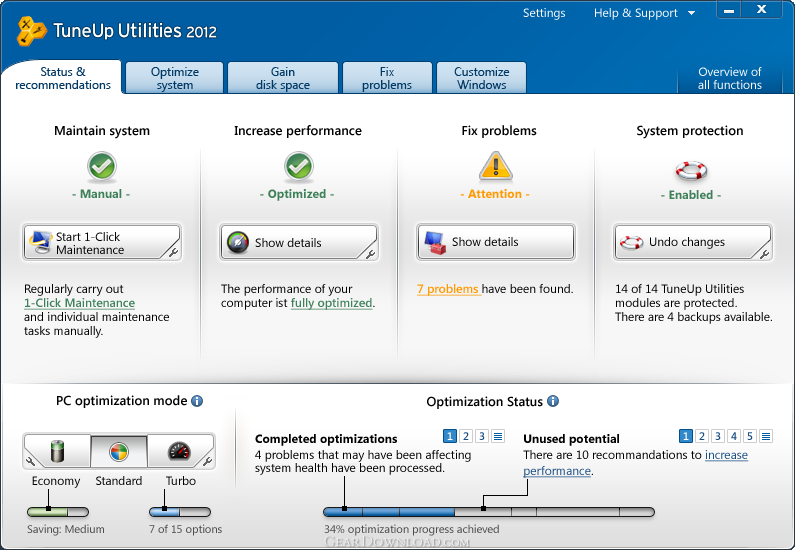Click the PC optimization mode info icon
Viewport: 795px width, 550px height.
click(197, 401)
